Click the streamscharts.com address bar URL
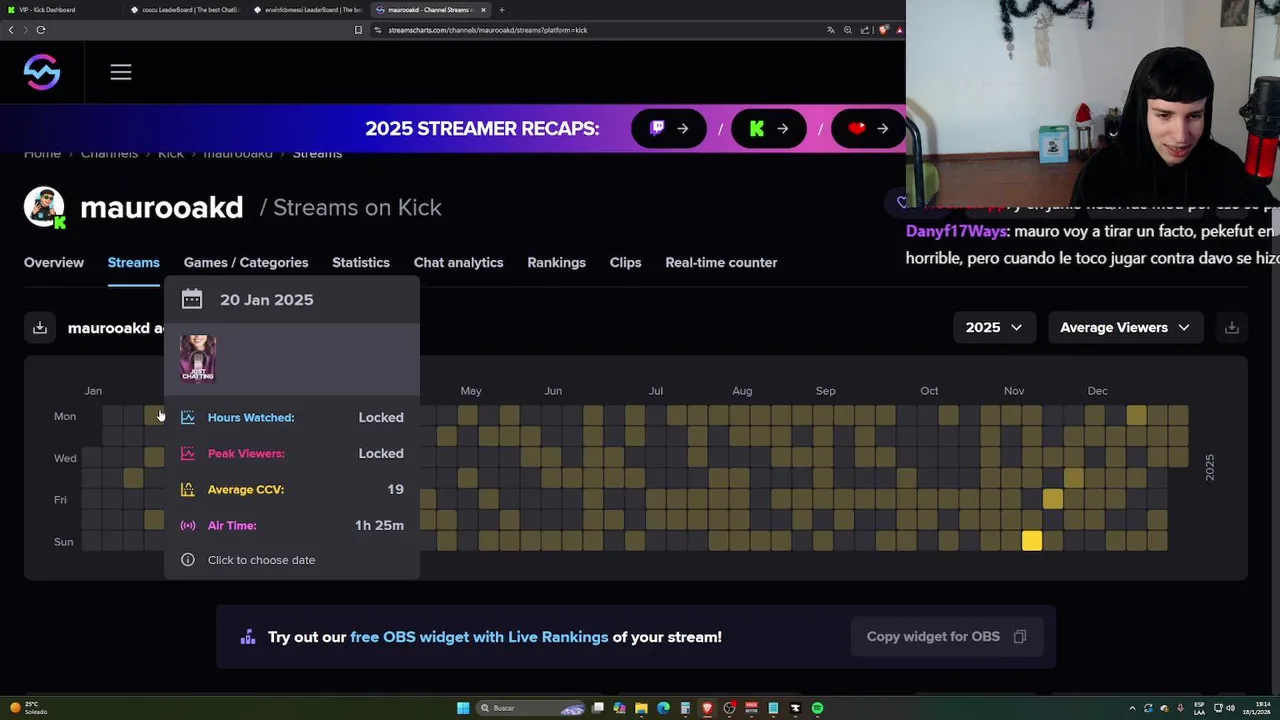The height and width of the screenshot is (720, 1280). pyautogui.click(x=488, y=30)
